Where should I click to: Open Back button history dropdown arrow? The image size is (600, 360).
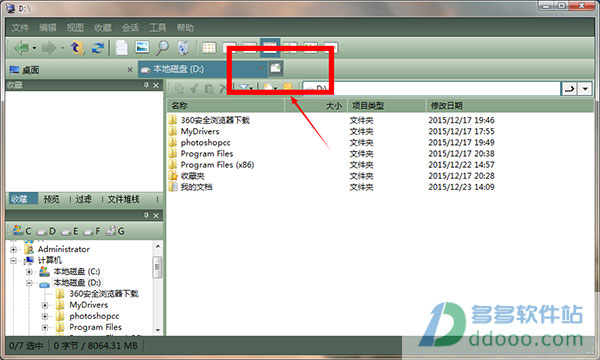point(34,48)
